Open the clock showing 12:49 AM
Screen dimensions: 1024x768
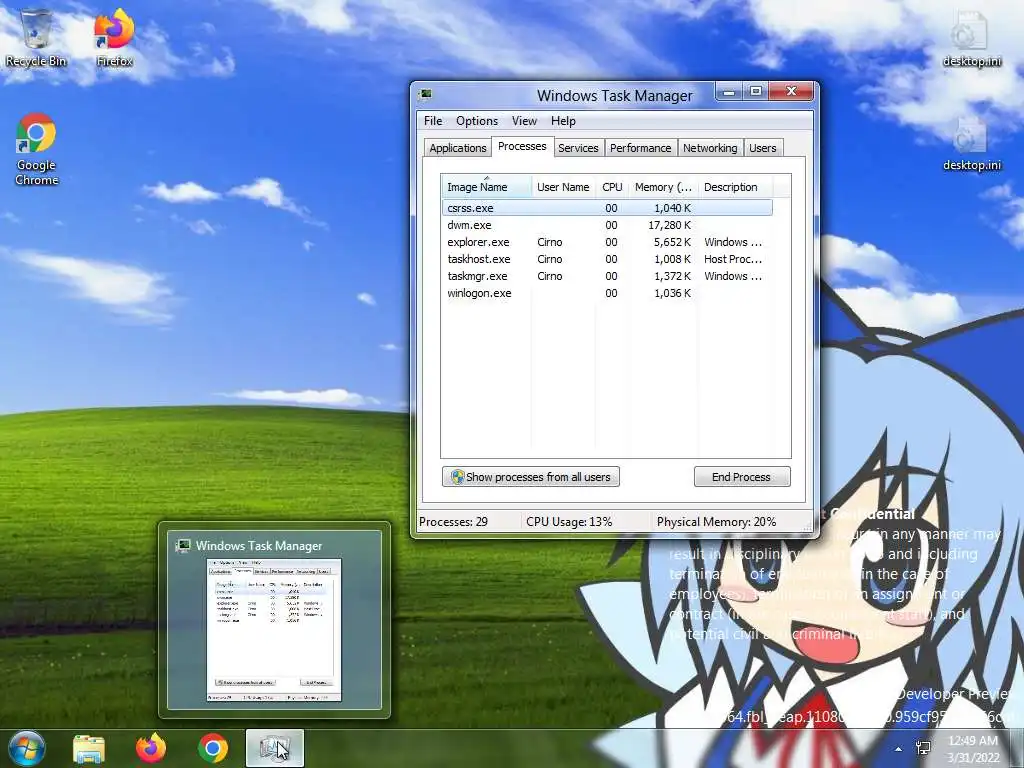point(973,749)
